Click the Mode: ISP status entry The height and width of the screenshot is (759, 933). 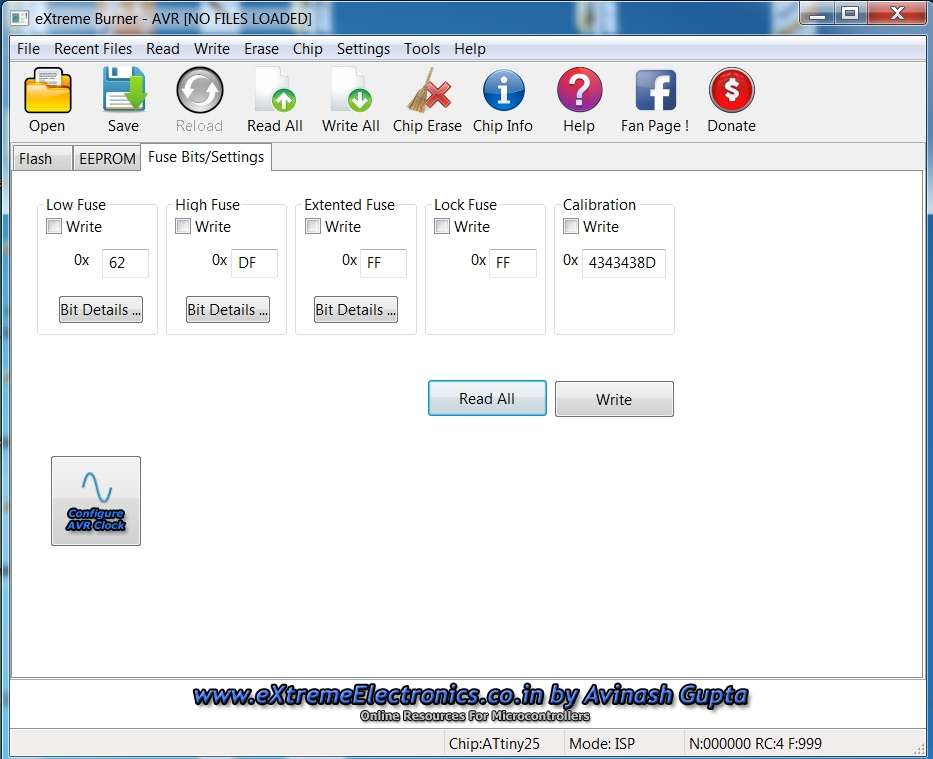602,744
